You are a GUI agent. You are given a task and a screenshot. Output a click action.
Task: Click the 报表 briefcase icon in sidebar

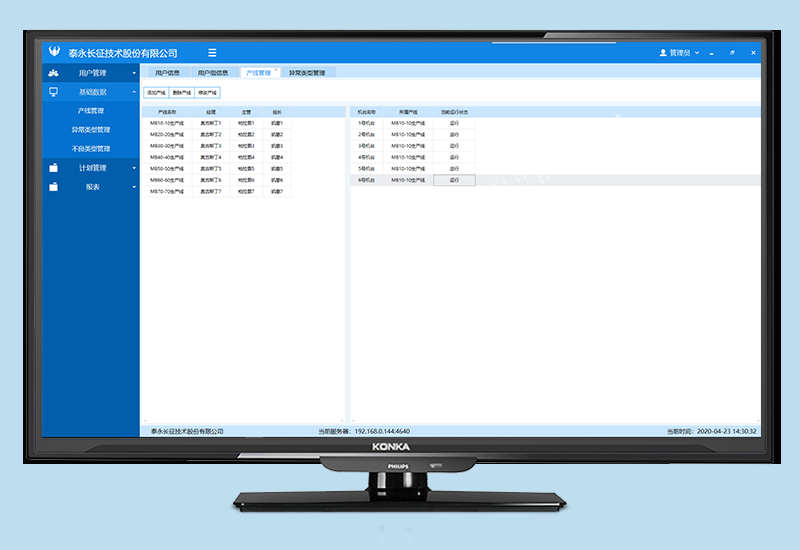53,187
